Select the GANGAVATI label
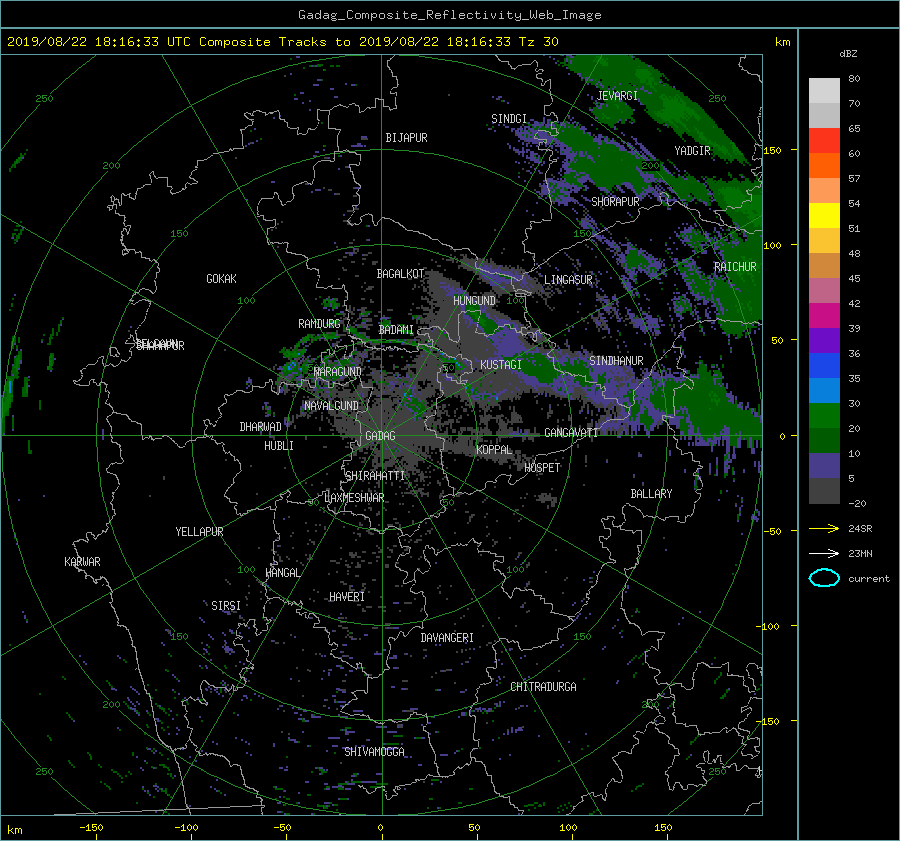Viewport: 900px width, 841px height. [x=571, y=433]
